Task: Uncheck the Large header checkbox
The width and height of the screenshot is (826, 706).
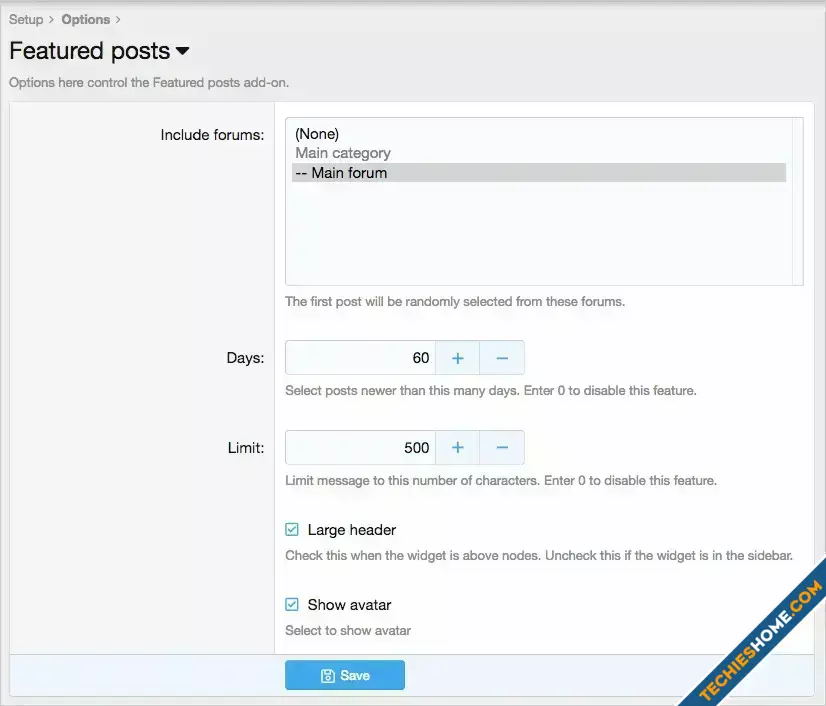Action: tap(292, 530)
